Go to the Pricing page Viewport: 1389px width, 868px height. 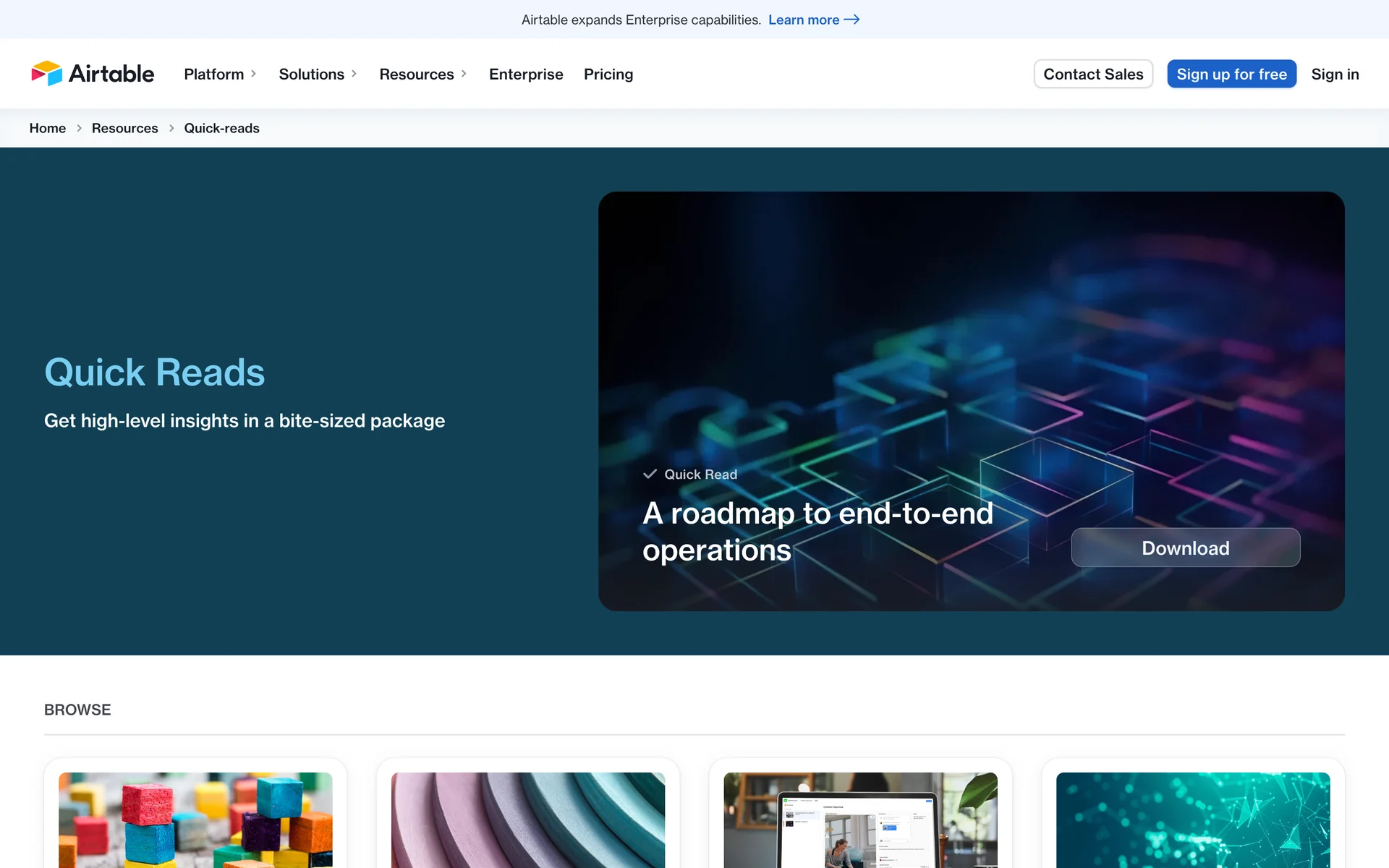[608, 74]
